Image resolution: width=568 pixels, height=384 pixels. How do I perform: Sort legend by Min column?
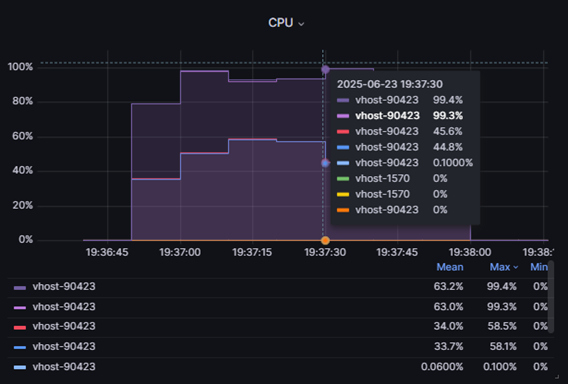(x=539, y=267)
